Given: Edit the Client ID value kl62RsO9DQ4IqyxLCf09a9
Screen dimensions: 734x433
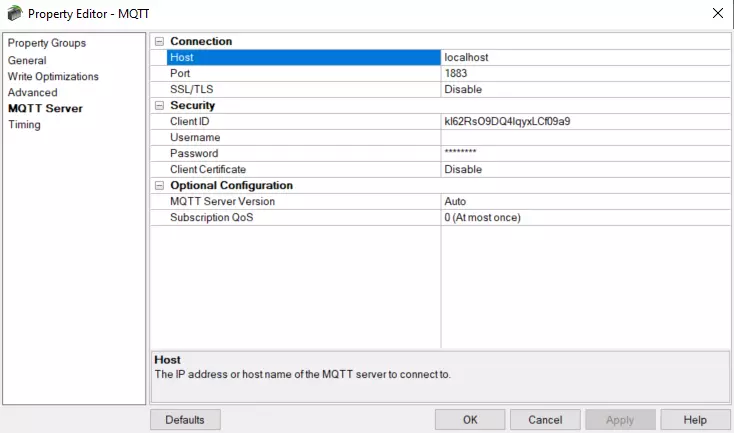Looking at the screenshot, I should click(585, 121).
